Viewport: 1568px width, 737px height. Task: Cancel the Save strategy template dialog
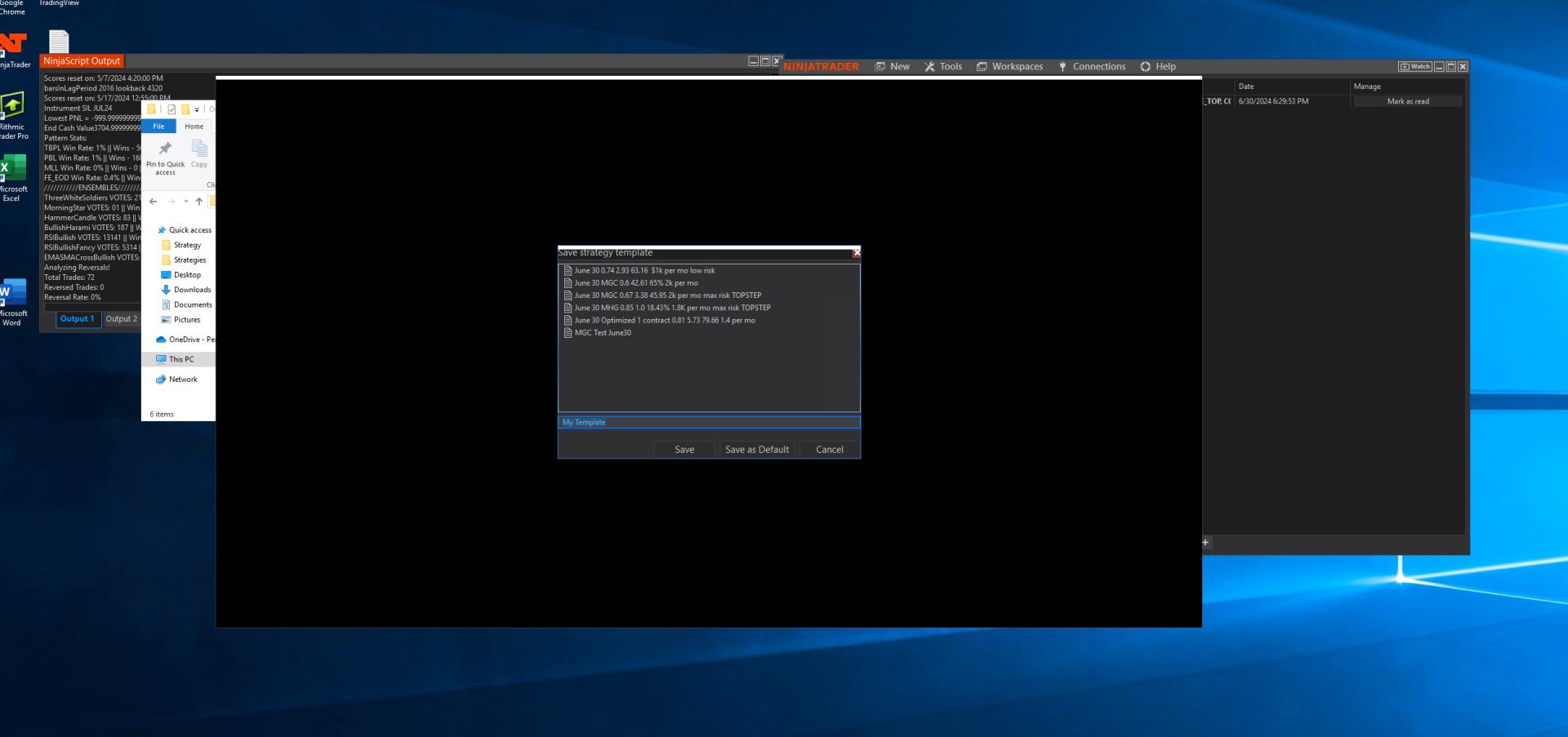(830, 450)
